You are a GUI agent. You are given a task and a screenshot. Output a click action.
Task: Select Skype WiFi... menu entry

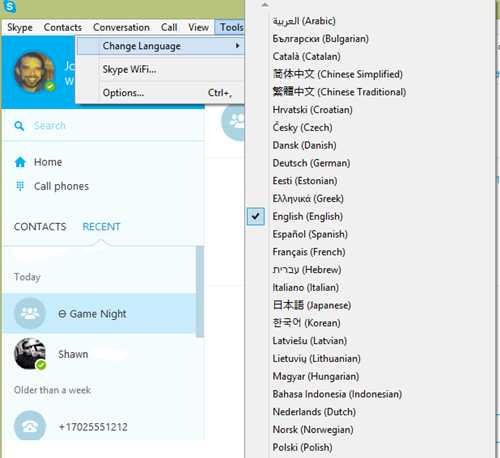pyautogui.click(x=161, y=70)
